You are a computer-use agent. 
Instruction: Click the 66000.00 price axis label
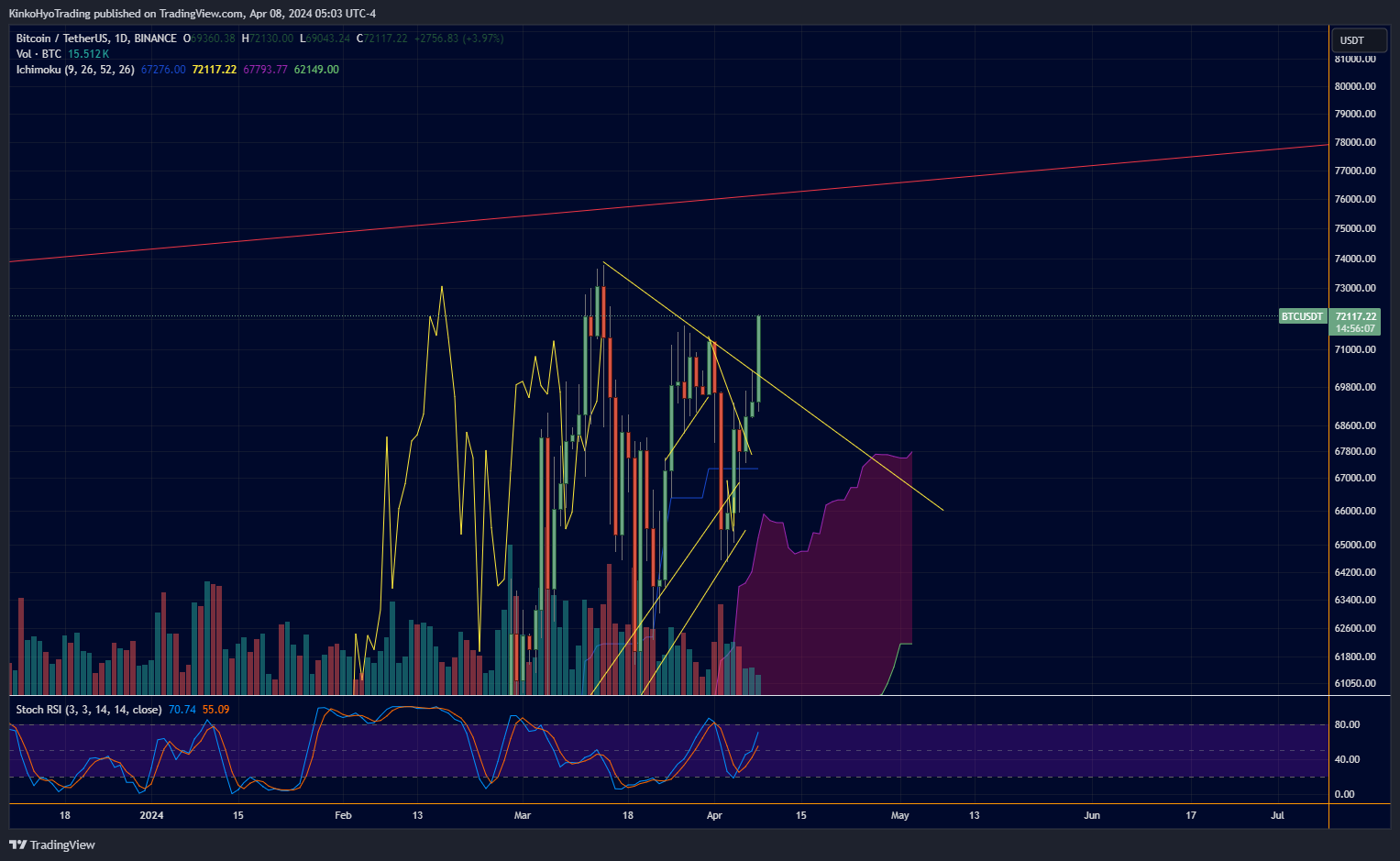tap(1355, 511)
